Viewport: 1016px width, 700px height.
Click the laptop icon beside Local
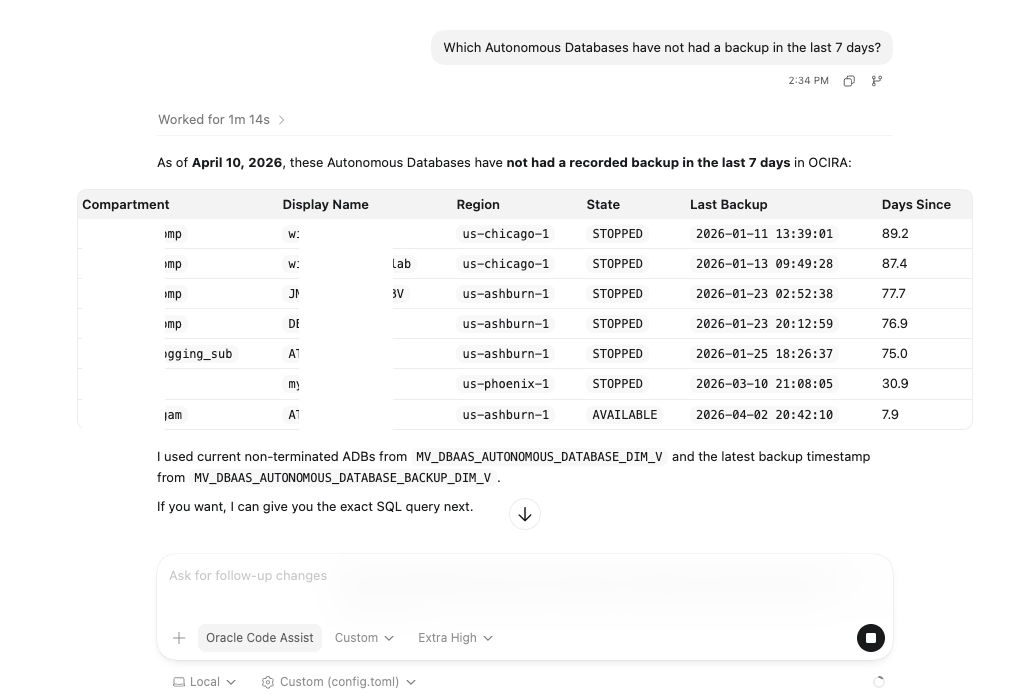coord(178,682)
